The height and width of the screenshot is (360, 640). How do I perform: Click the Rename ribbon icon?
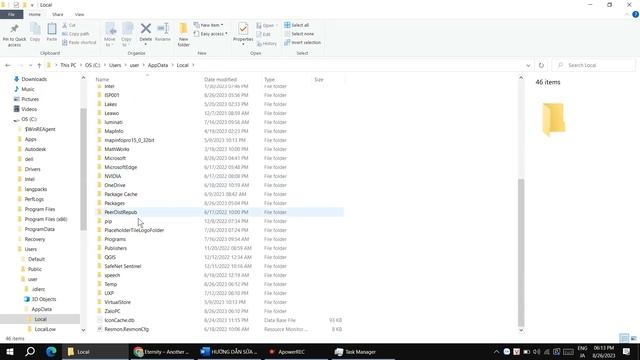point(163,32)
